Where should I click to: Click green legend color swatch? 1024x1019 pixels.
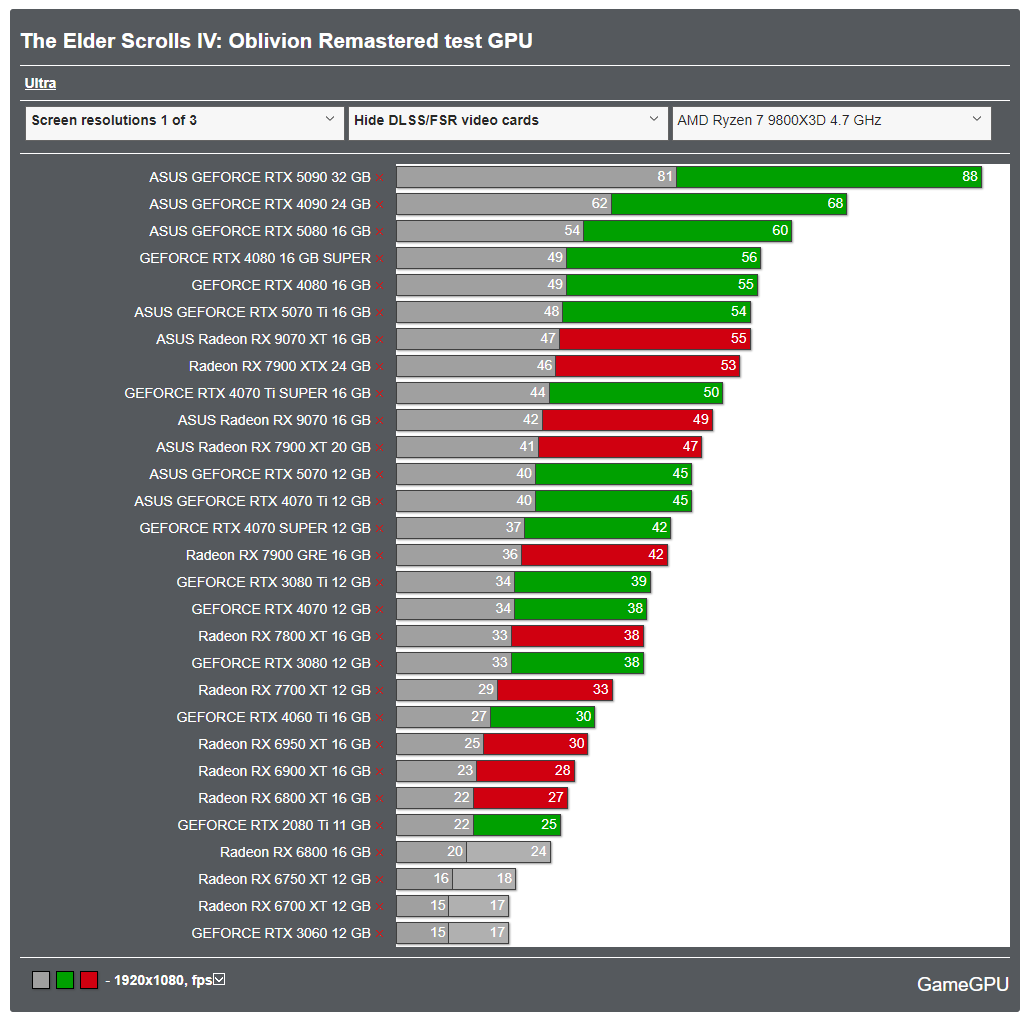(x=65, y=980)
